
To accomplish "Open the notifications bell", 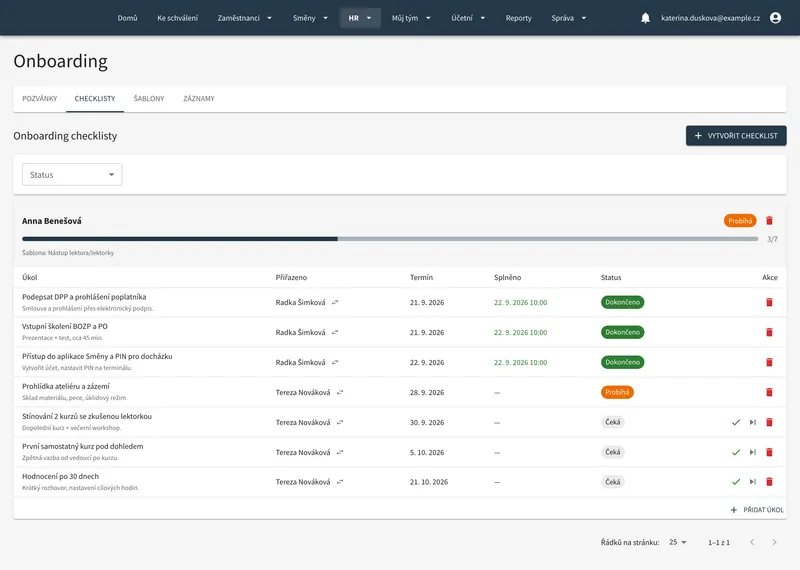I will click(645, 18).
